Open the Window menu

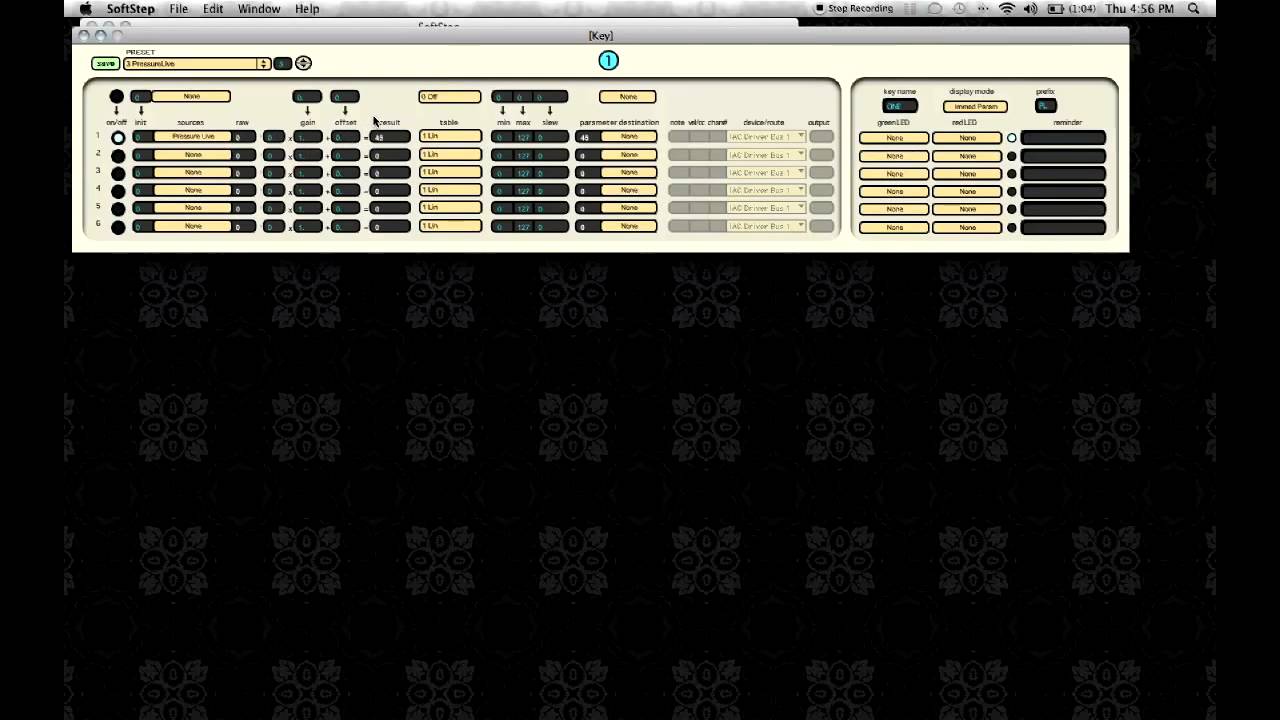pos(259,9)
